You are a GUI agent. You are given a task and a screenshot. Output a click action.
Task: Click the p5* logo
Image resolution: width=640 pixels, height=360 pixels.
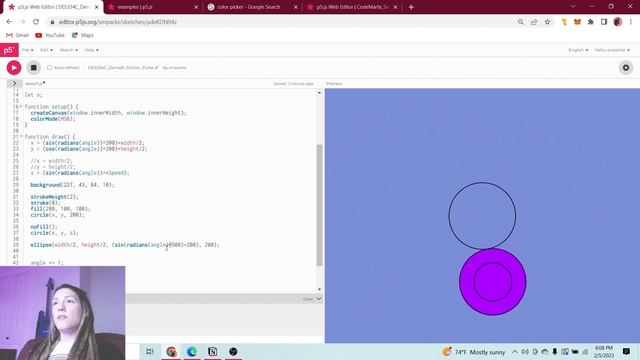click(x=9, y=50)
